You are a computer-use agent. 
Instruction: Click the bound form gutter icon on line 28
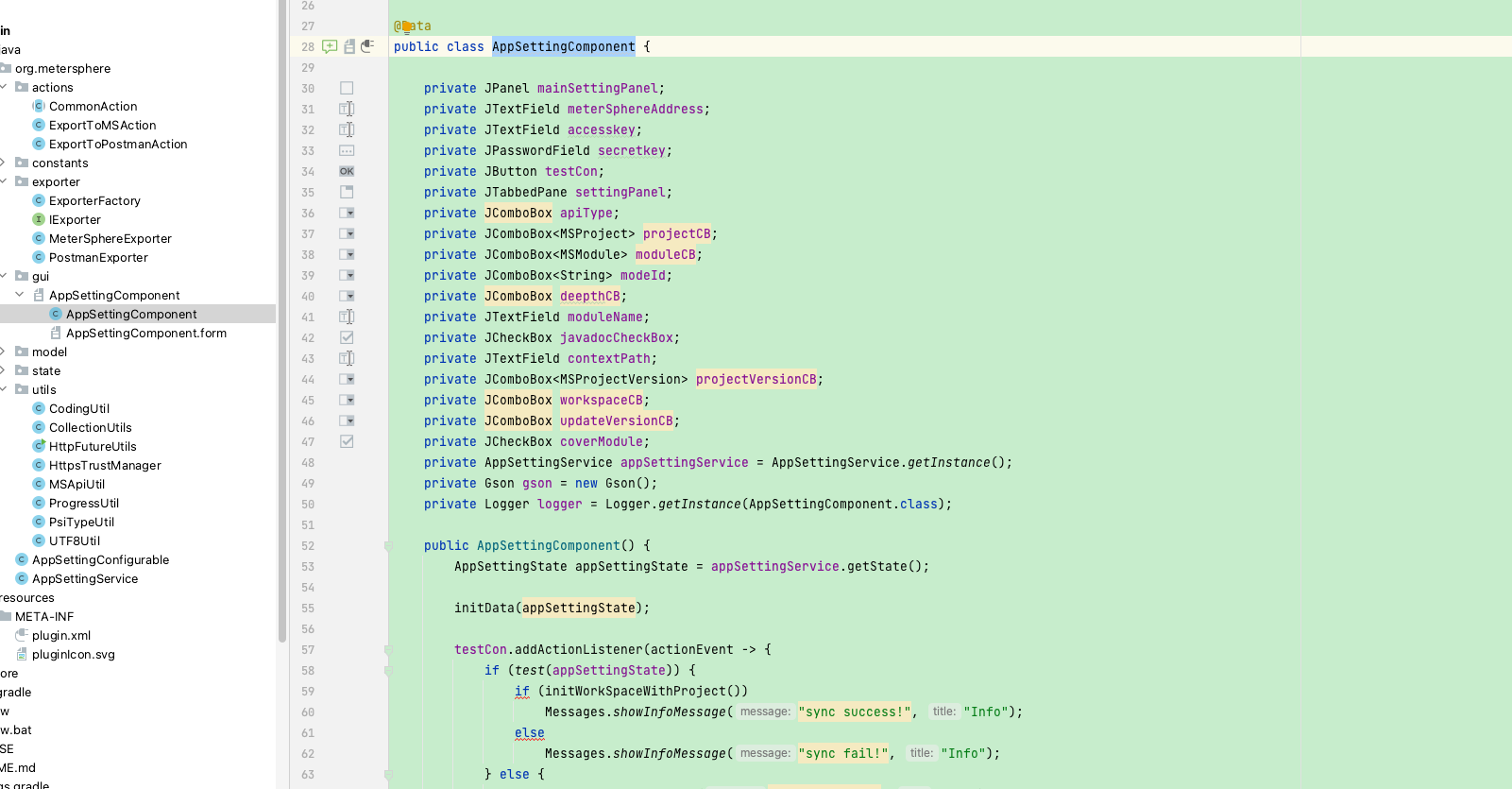pos(349,46)
